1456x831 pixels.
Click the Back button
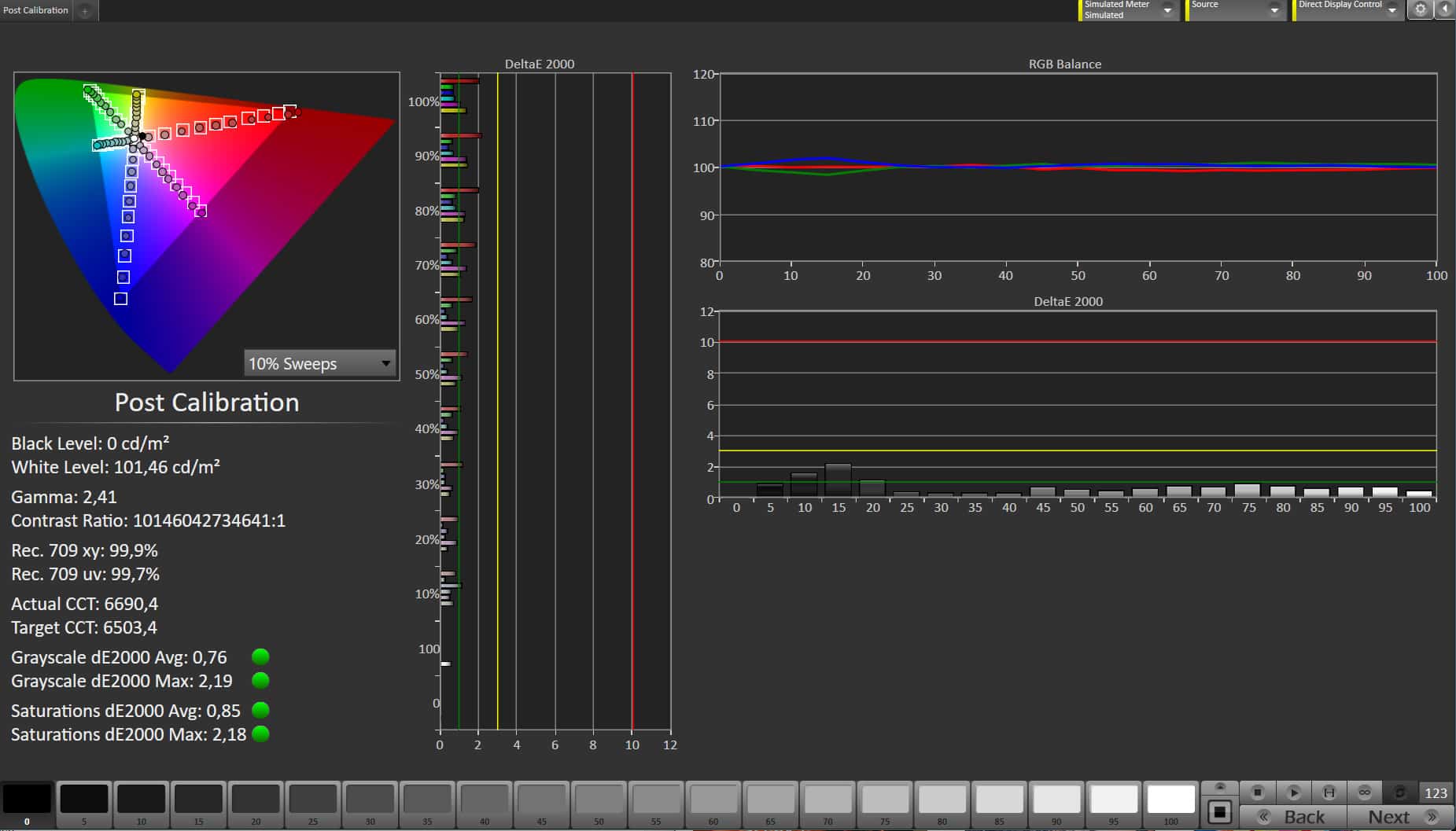(1293, 817)
